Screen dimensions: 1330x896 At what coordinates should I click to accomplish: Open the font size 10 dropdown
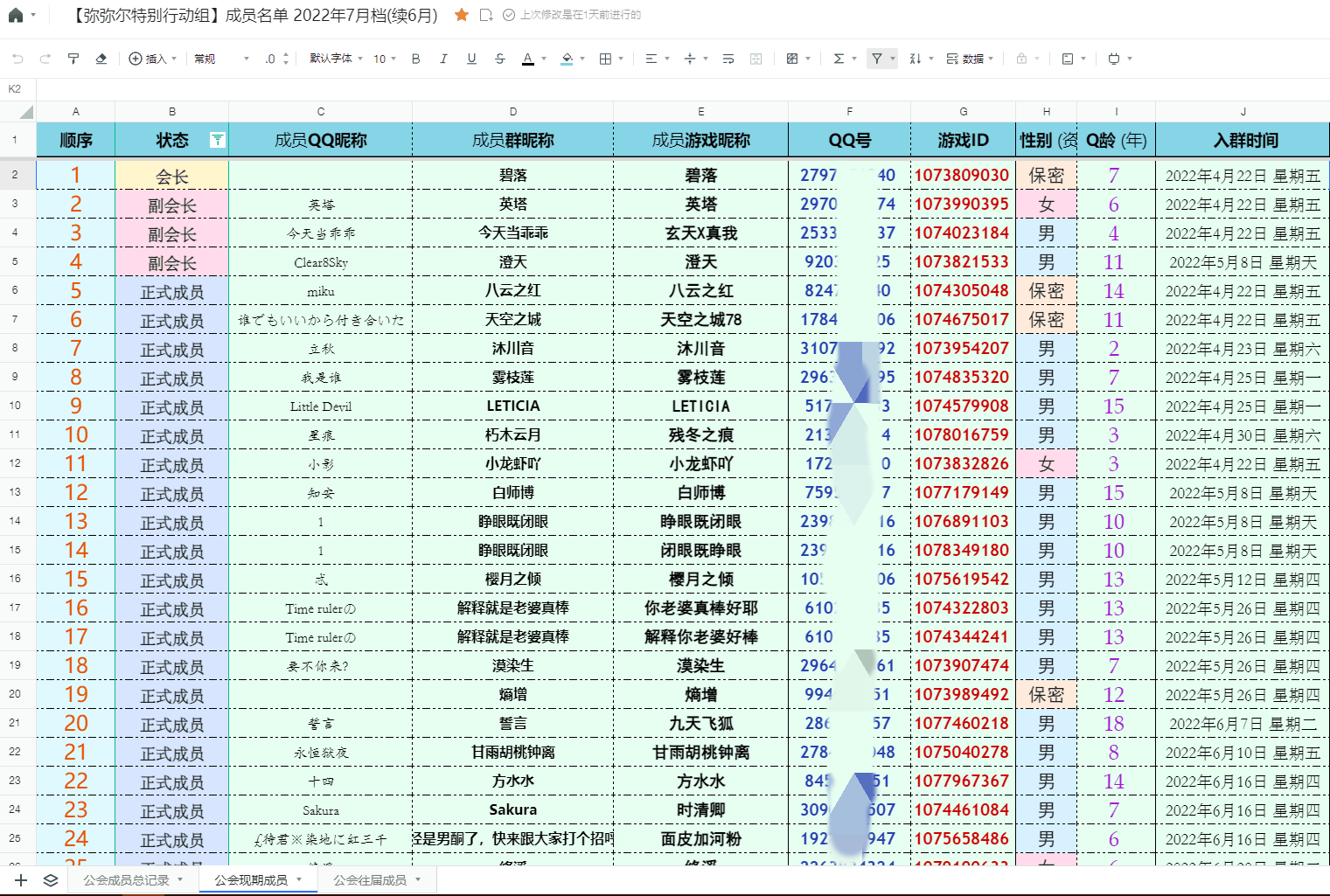click(x=385, y=59)
